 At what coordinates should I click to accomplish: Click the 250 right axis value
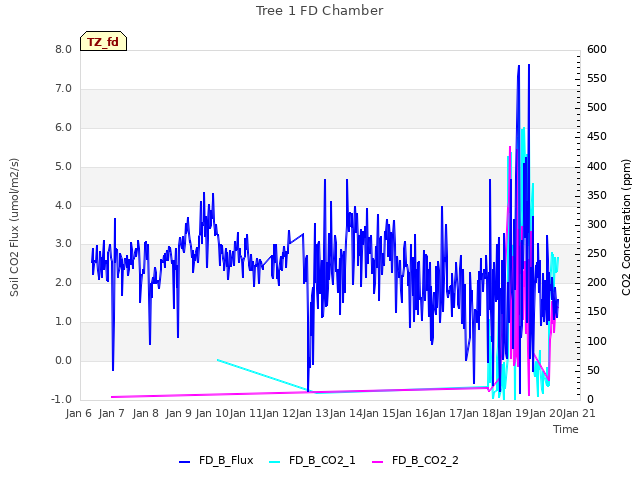click(x=597, y=253)
